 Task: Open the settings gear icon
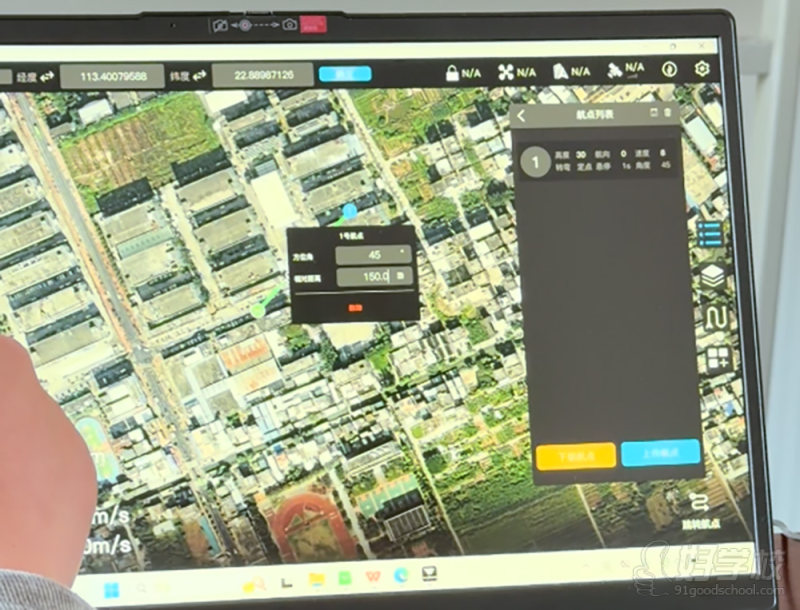click(703, 68)
